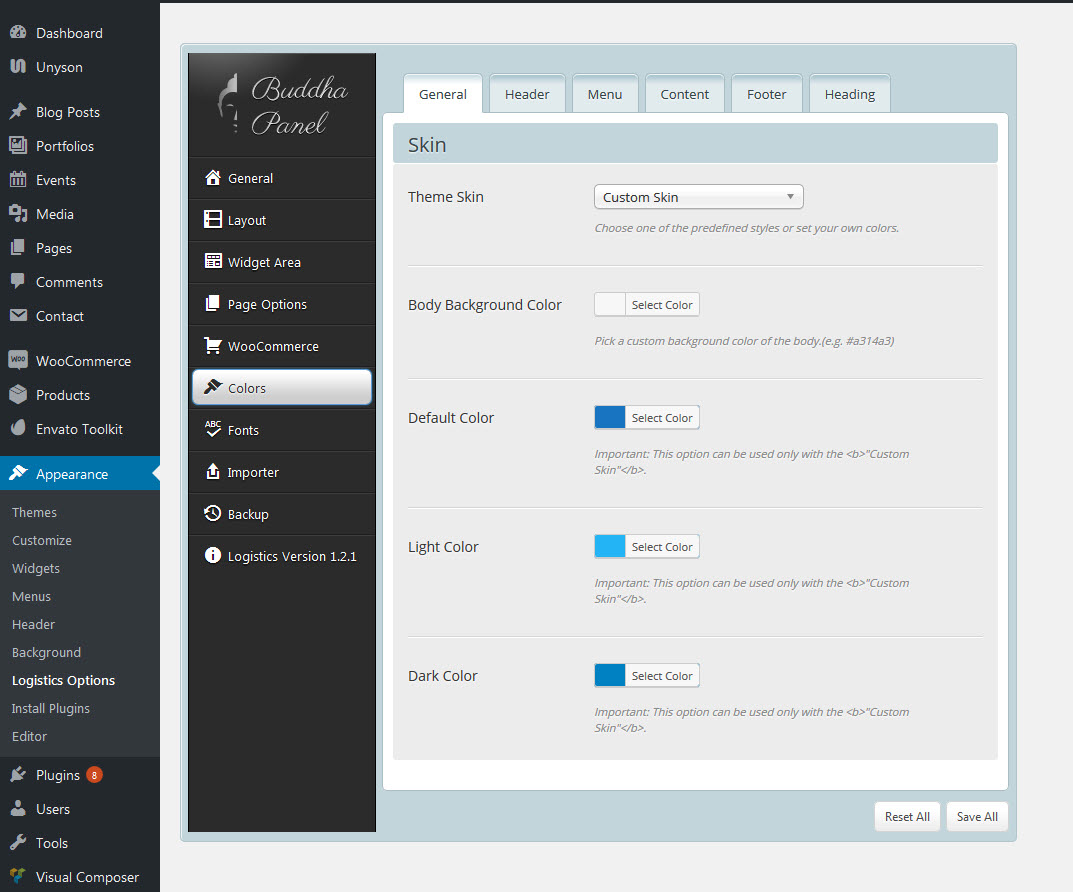Click the shopping cart icon in Buddha Panel
This screenshot has width=1073, height=892.
click(x=213, y=345)
